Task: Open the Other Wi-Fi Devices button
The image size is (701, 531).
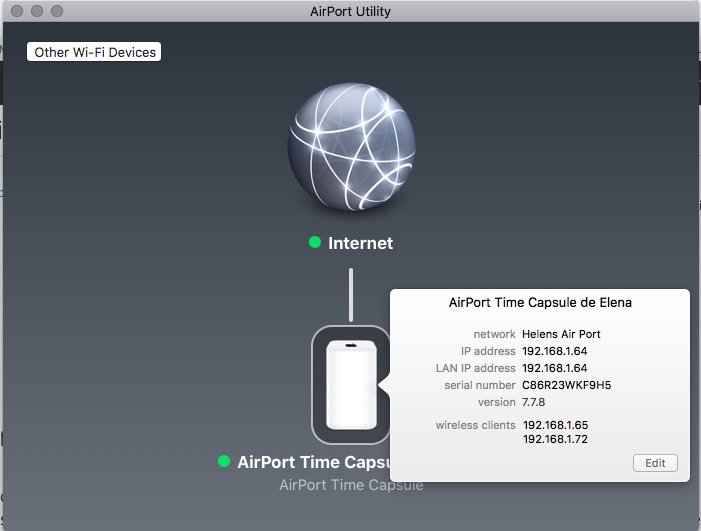Action: (94, 52)
